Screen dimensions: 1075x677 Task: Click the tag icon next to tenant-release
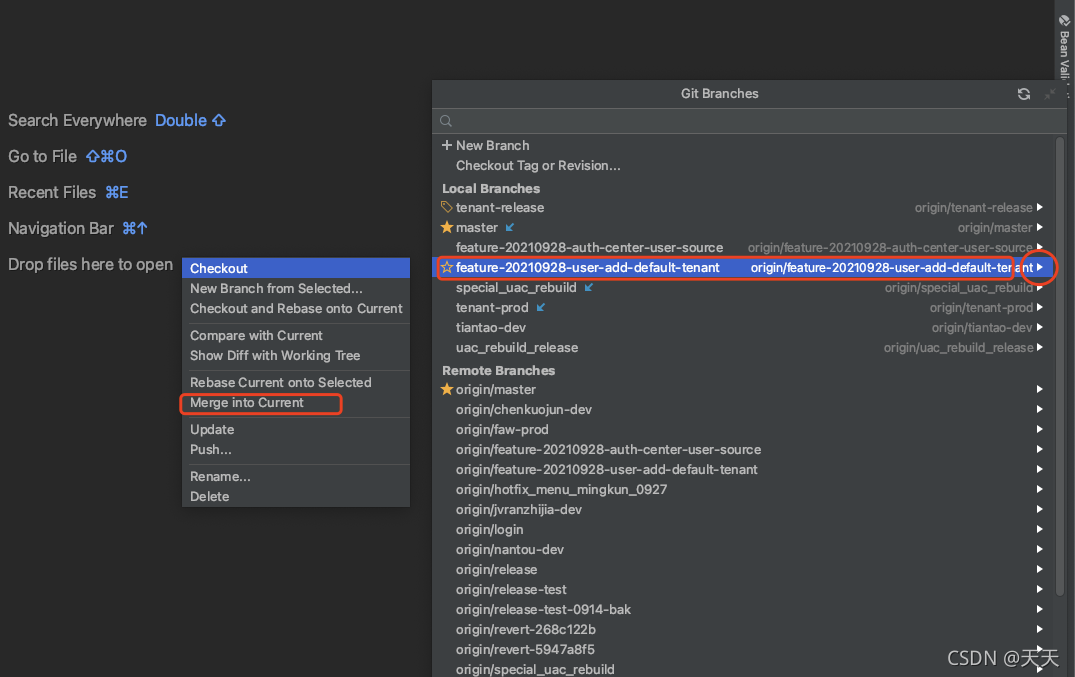[x=447, y=207]
